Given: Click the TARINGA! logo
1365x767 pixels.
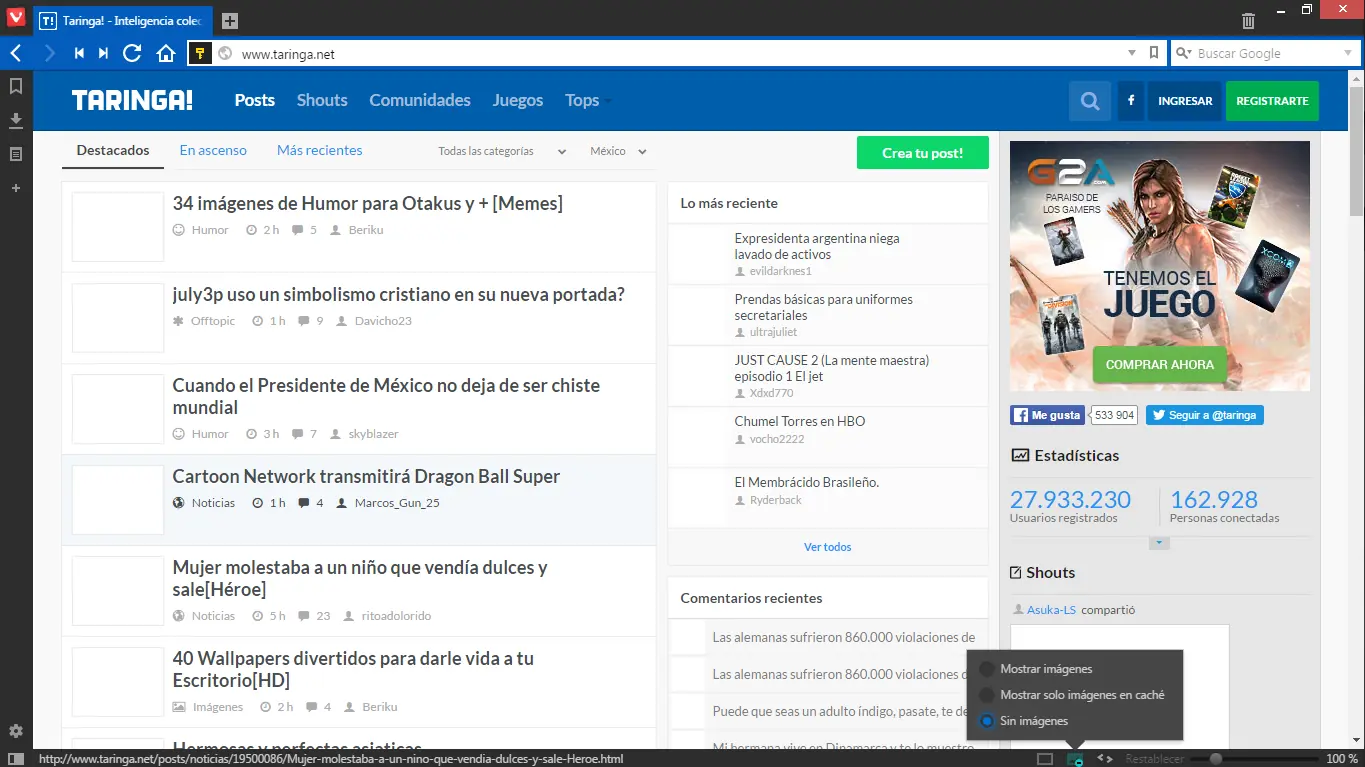Looking at the screenshot, I should (x=132, y=100).
